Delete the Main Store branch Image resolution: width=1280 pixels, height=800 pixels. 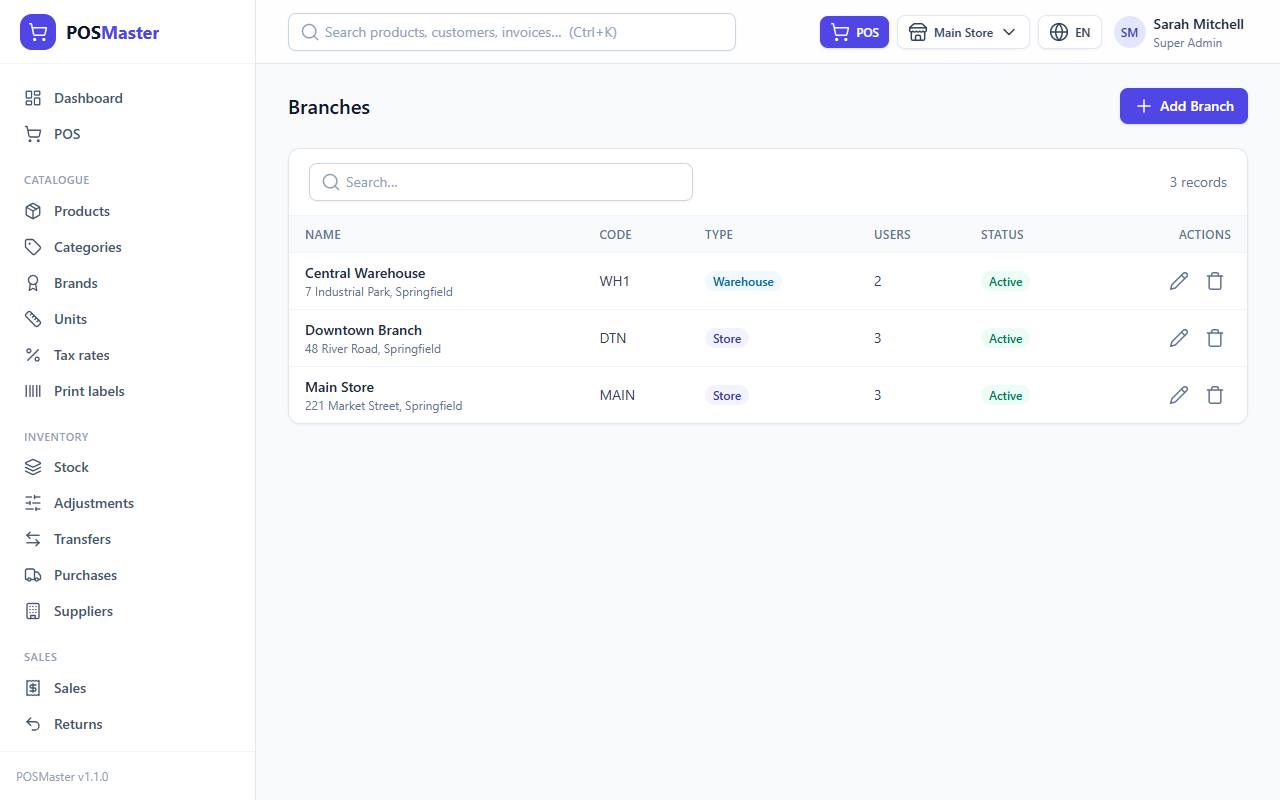point(1215,395)
